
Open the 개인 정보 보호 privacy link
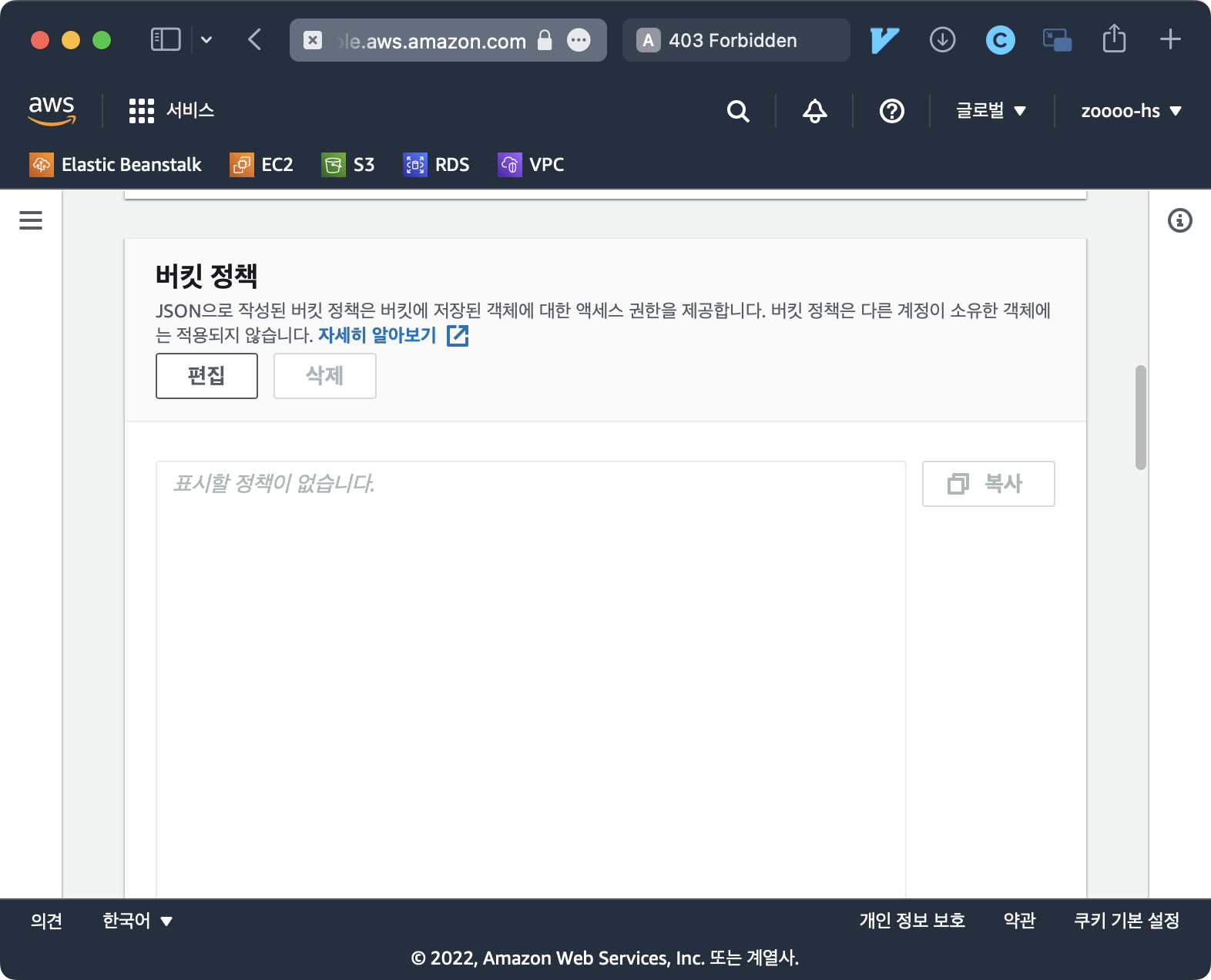click(912, 921)
